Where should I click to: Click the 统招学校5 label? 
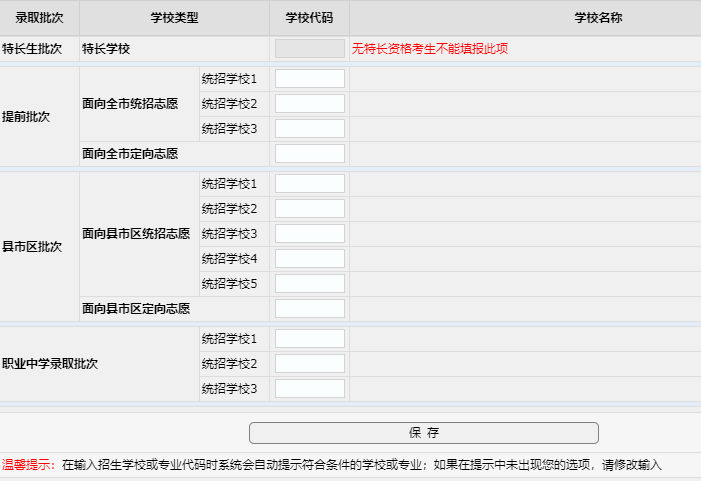coord(229,284)
